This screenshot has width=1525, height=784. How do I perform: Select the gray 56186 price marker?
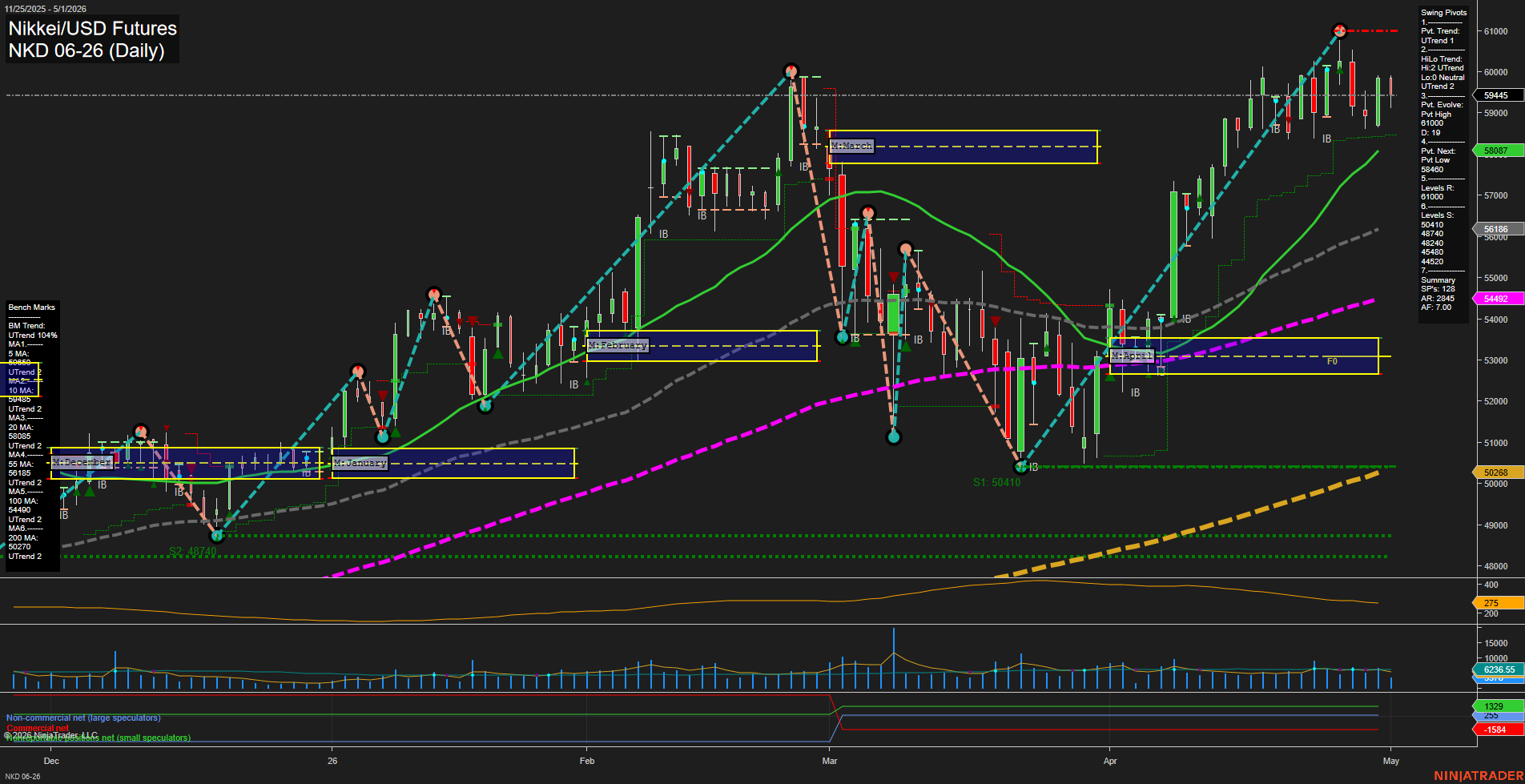click(1496, 229)
